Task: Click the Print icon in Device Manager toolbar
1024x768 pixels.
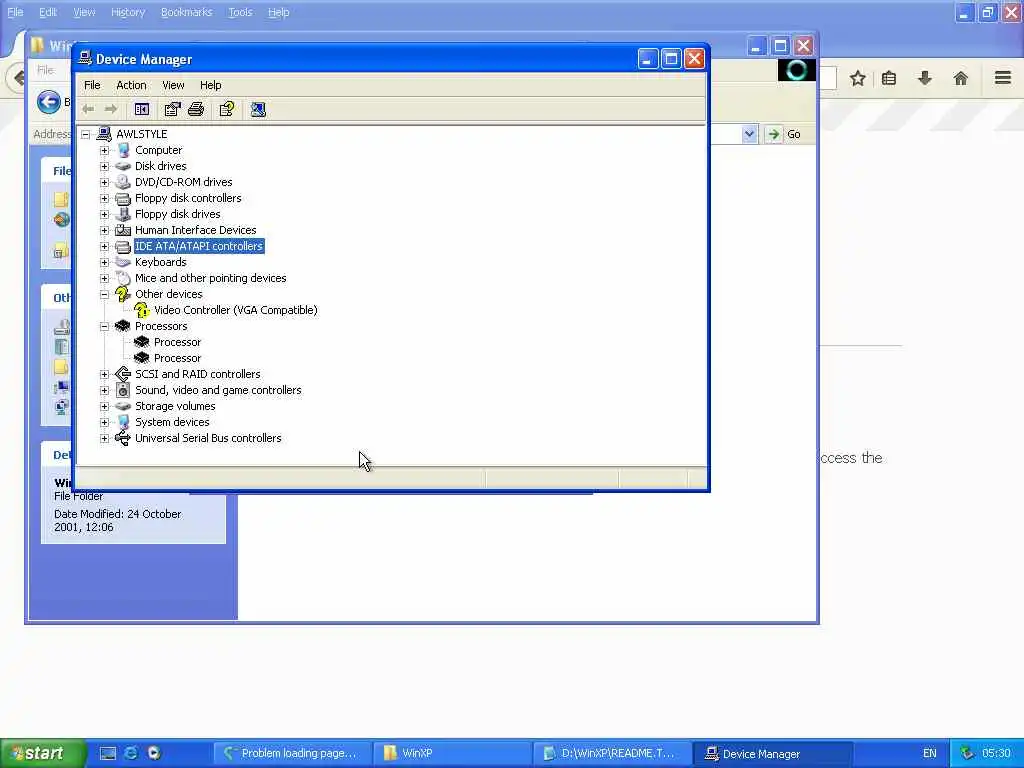Action: [x=196, y=110]
